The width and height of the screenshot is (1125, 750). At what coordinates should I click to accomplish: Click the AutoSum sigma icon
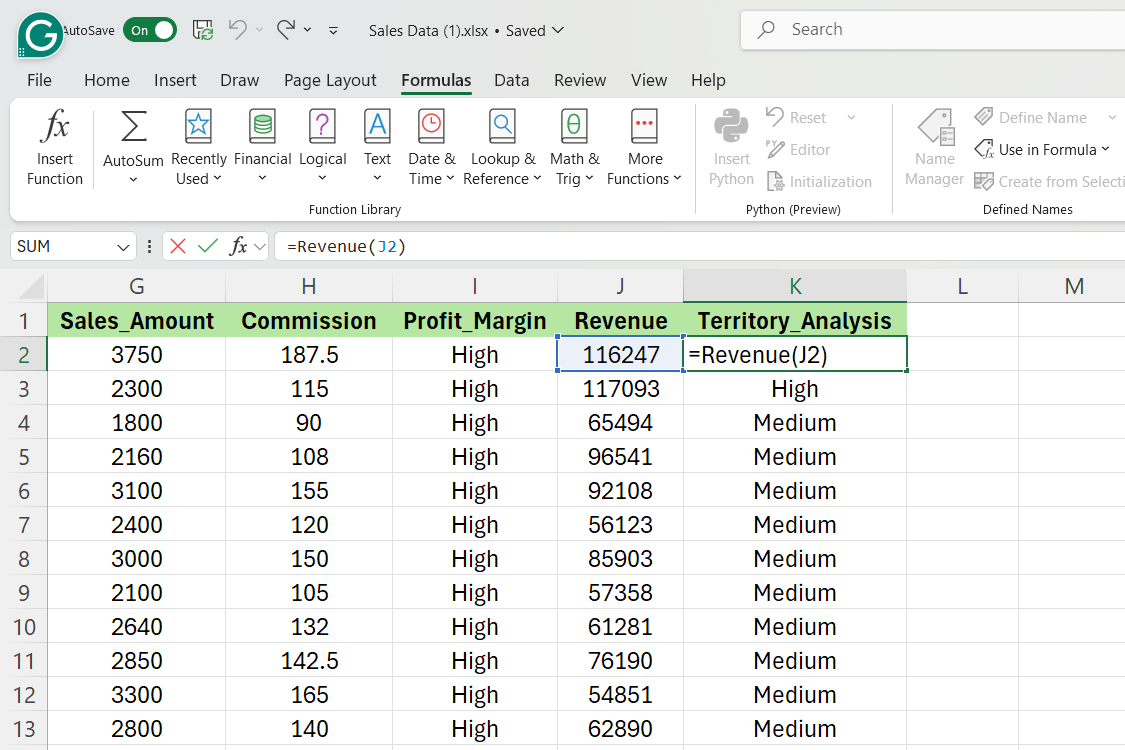tap(133, 126)
